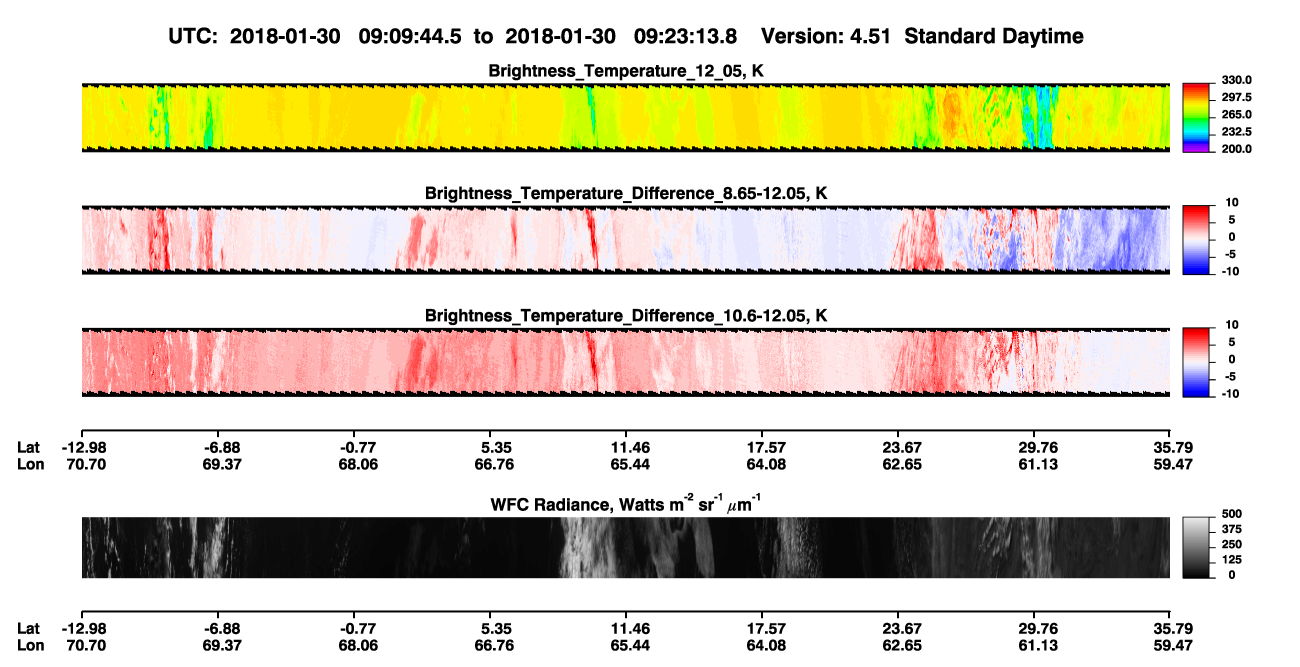Select the 10.6-12.05 difference image strip

pyautogui.click(x=625, y=362)
